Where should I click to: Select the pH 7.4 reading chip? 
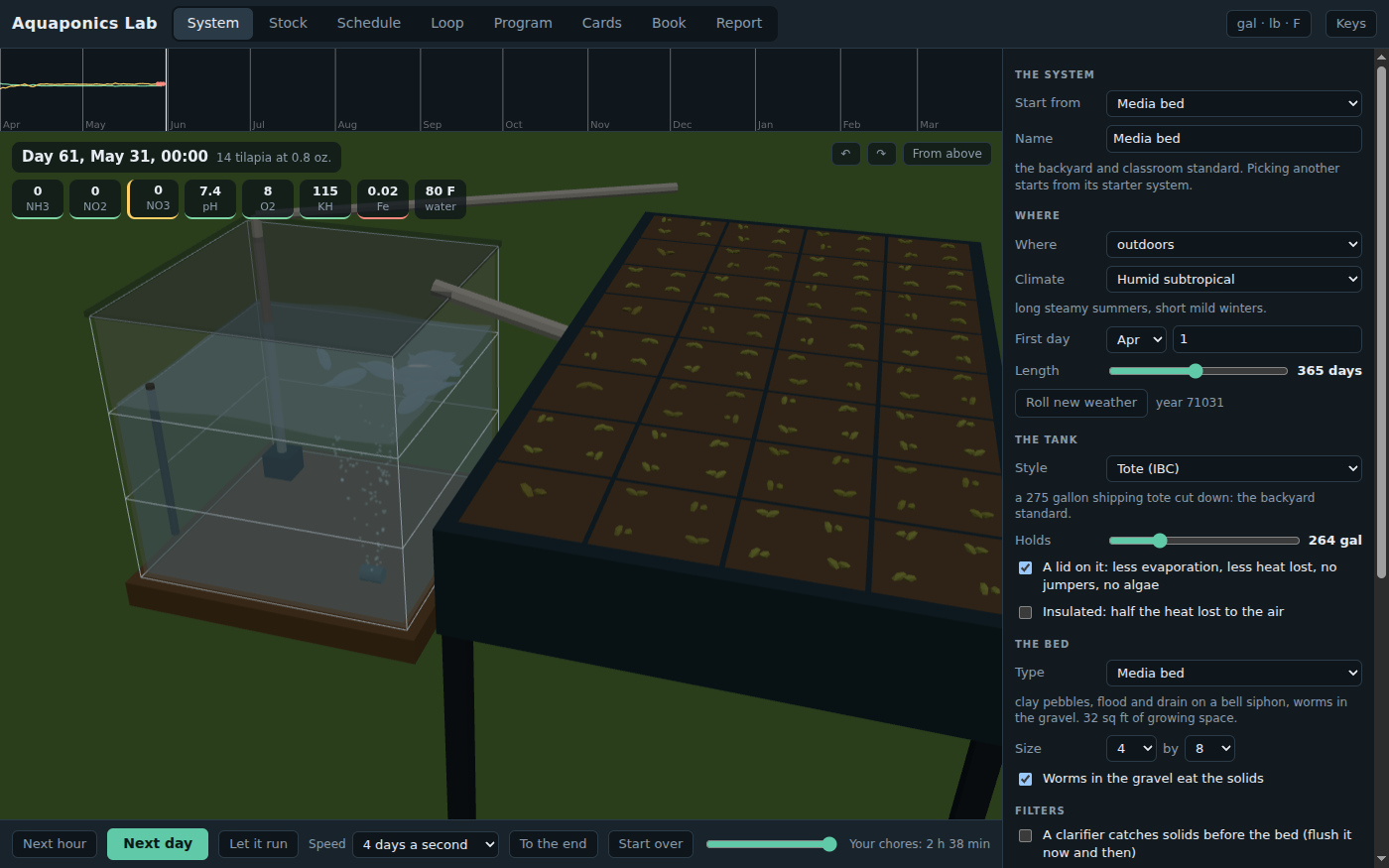[210, 198]
